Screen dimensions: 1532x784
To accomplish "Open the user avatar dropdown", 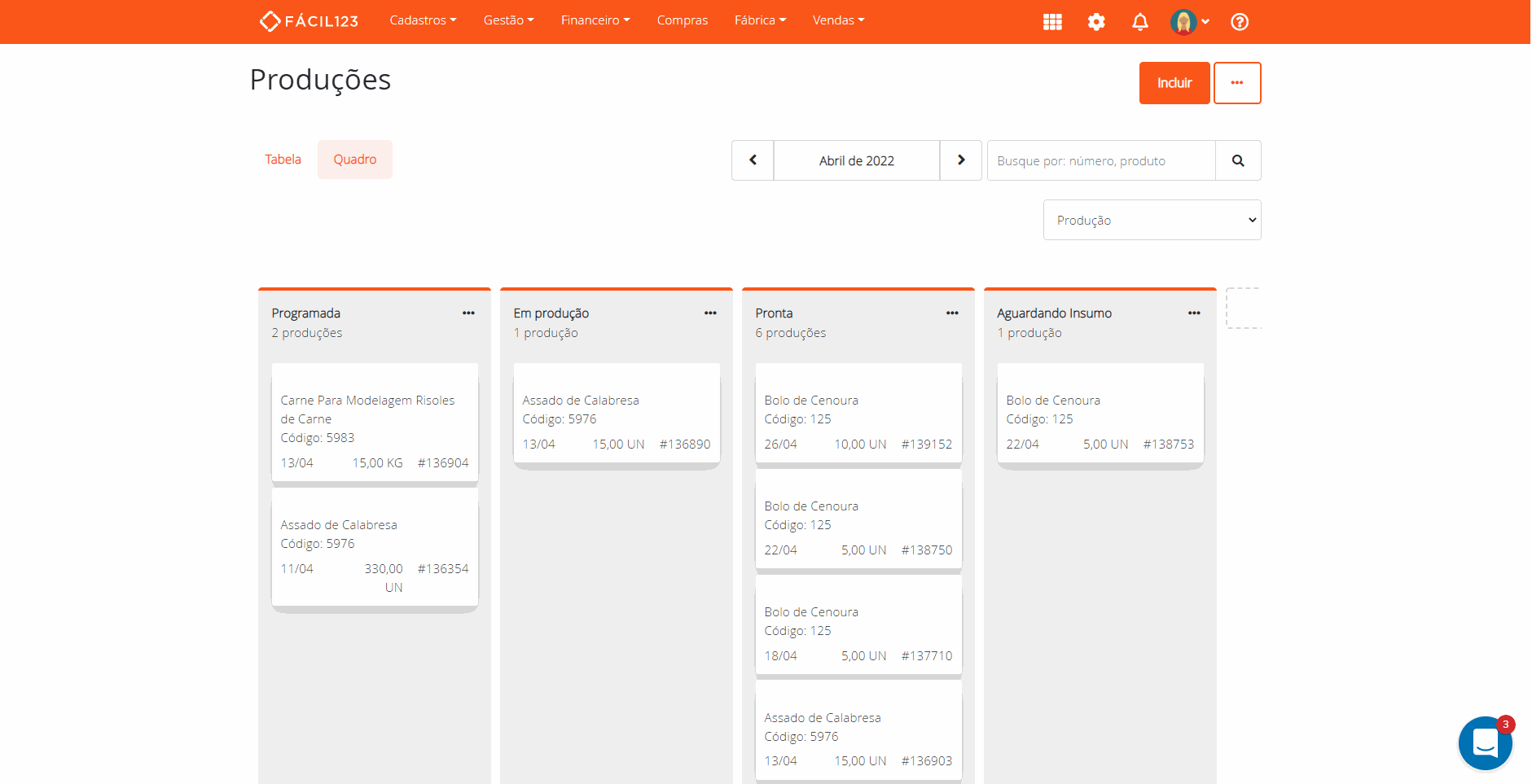I will (x=1190, y=22).
